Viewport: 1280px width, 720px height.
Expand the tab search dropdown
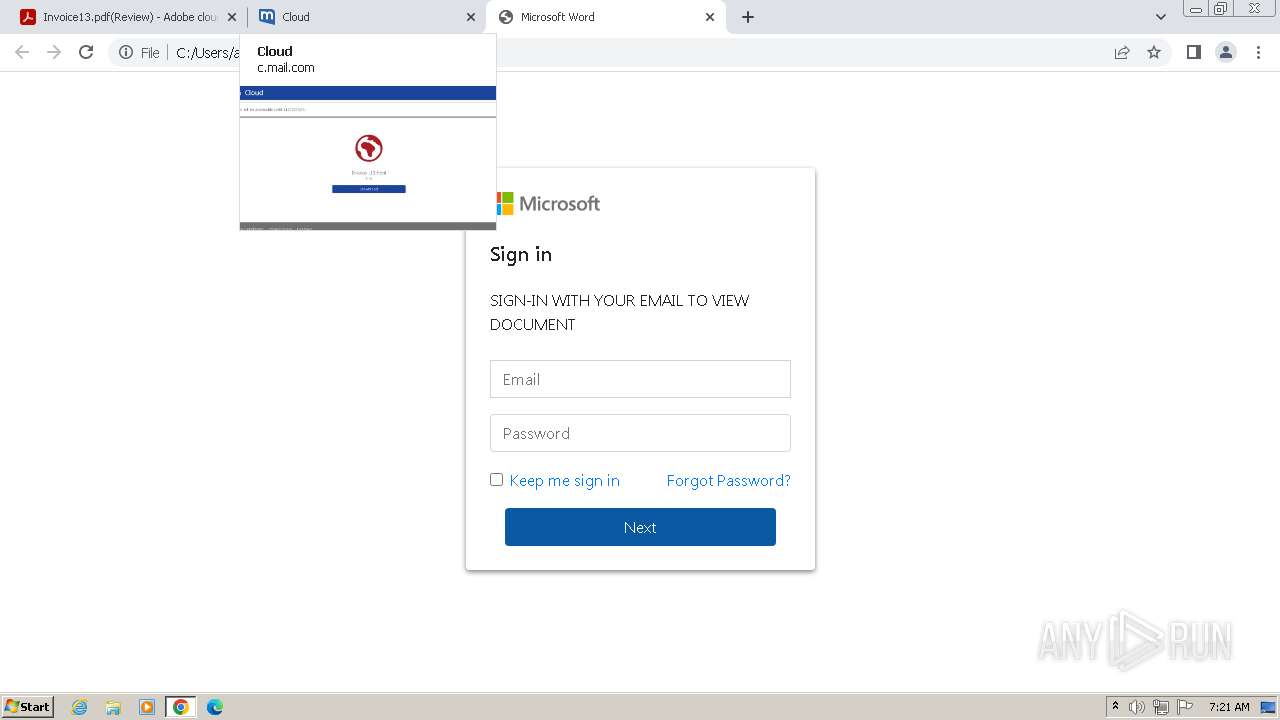coord(1160,17)
